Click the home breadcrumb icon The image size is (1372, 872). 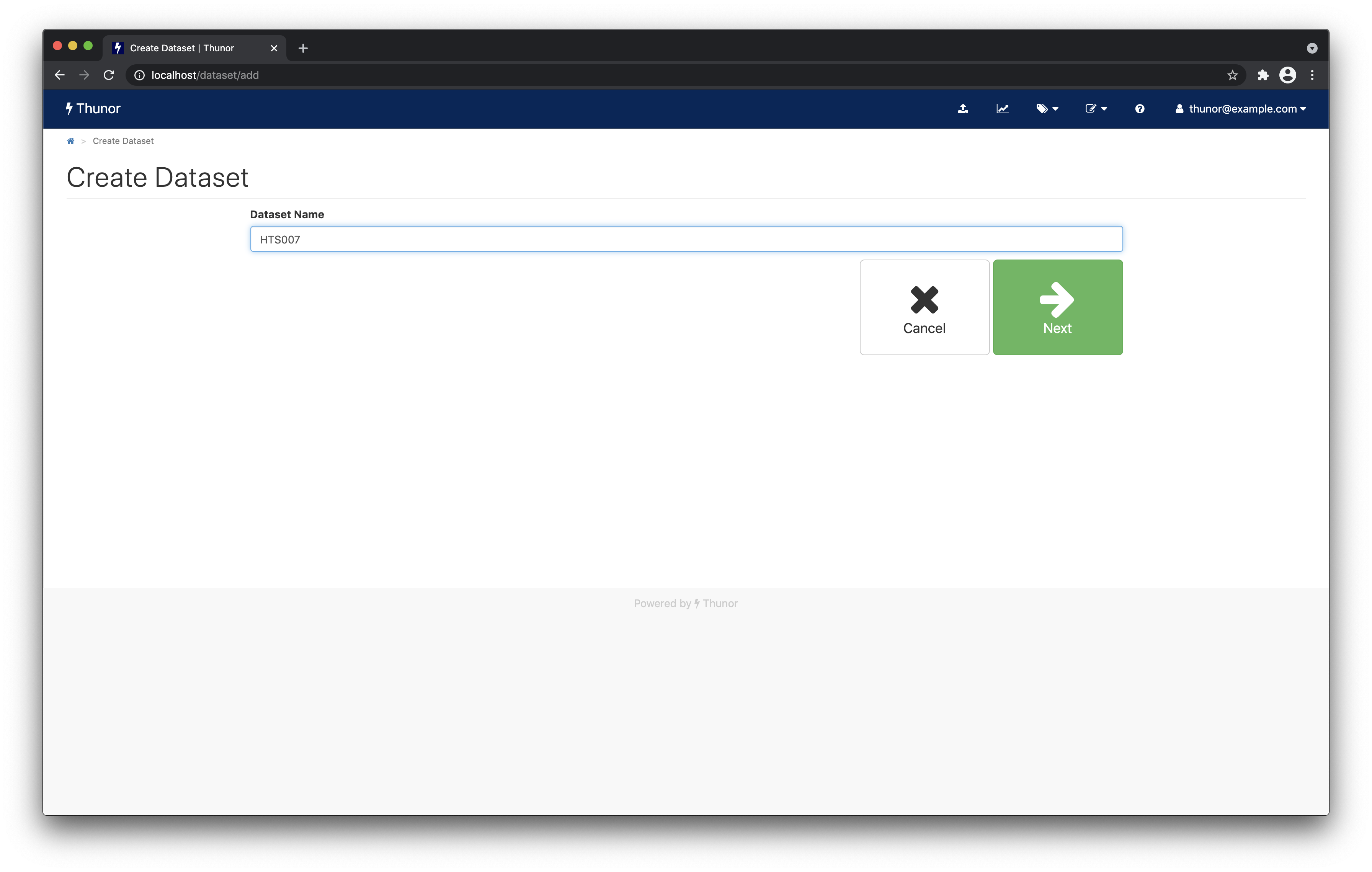click(70, 140)
